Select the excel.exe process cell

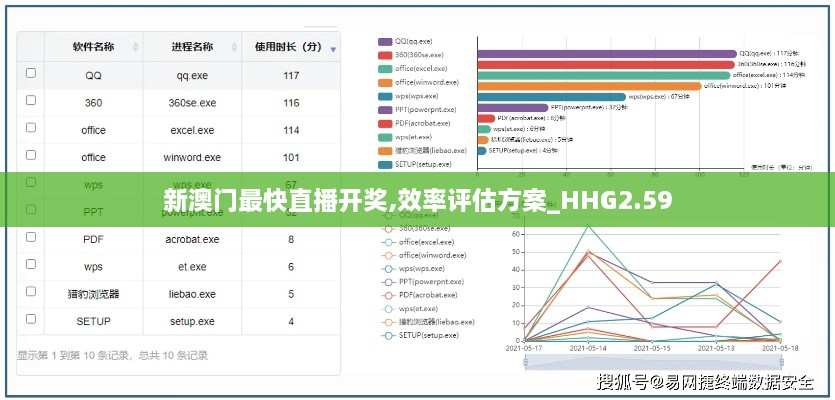coord(192,130)
